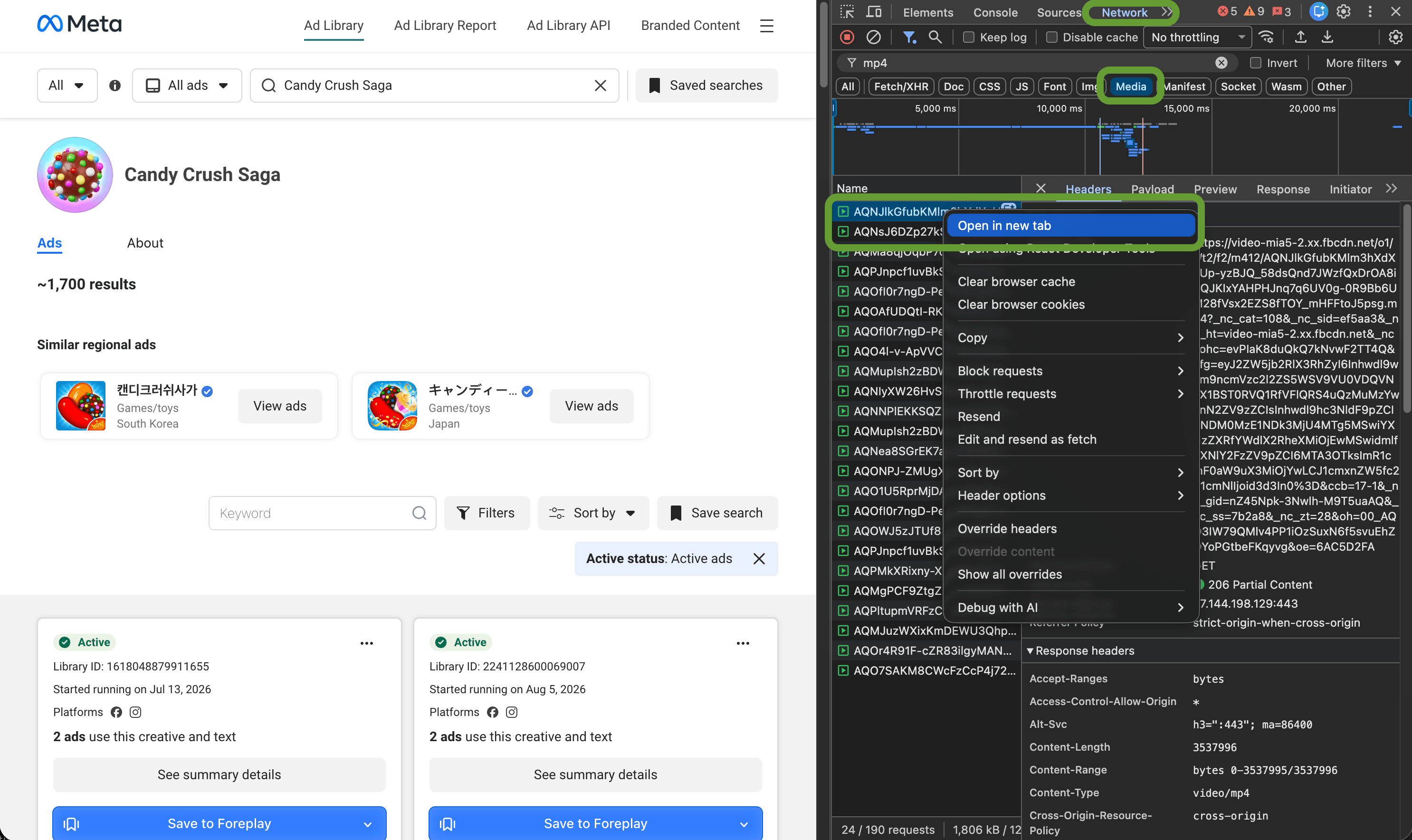This screenshot has height=840, width=1412.
Task: See summary details of second ad
Action: coord(595,774)
